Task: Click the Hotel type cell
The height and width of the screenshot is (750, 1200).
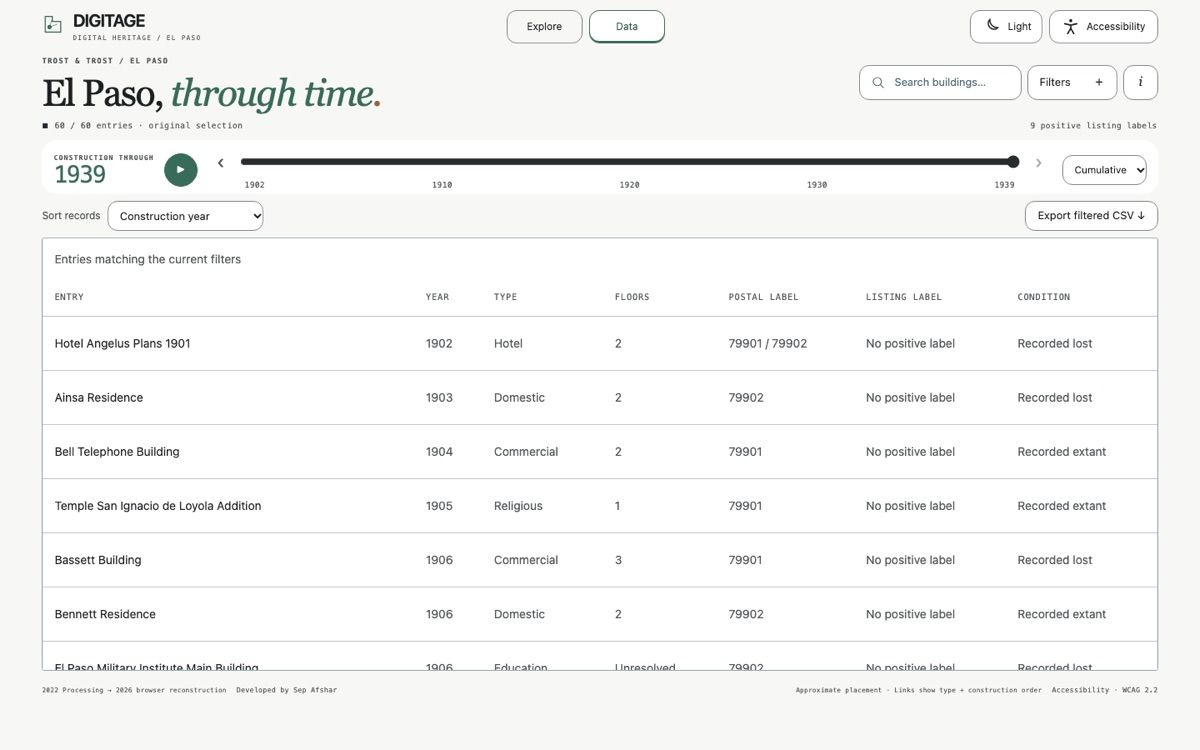Action: point(508,343)
